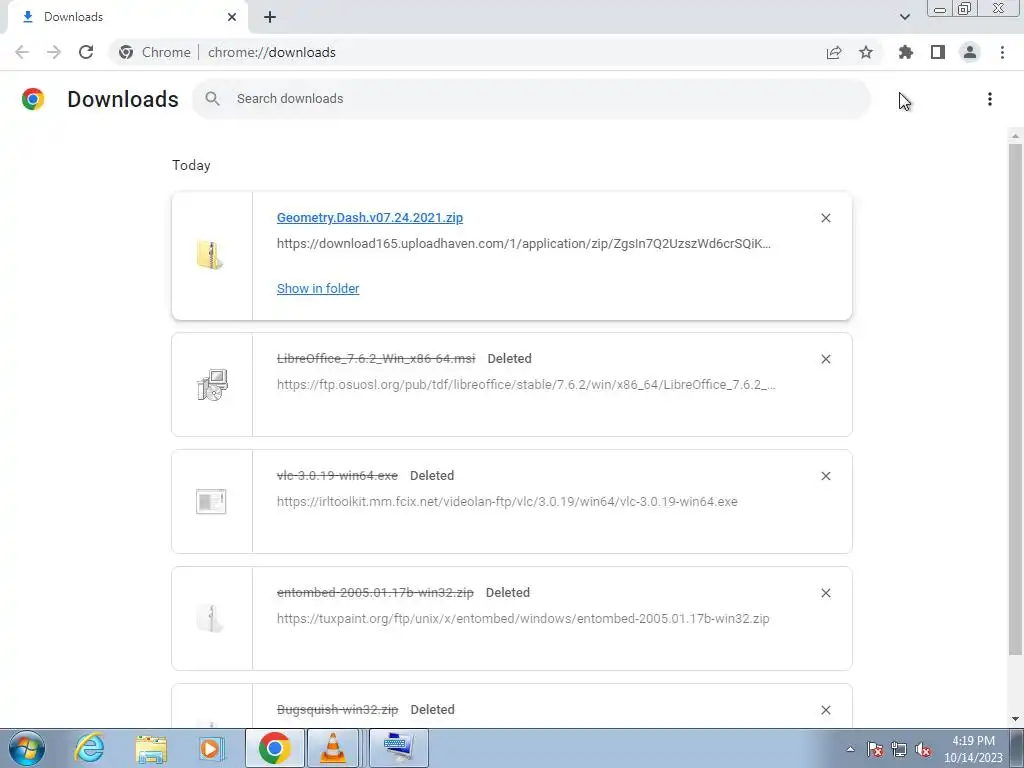
Task: Open the on-screen keyboard taskbar item
Action: pos(398,748)
